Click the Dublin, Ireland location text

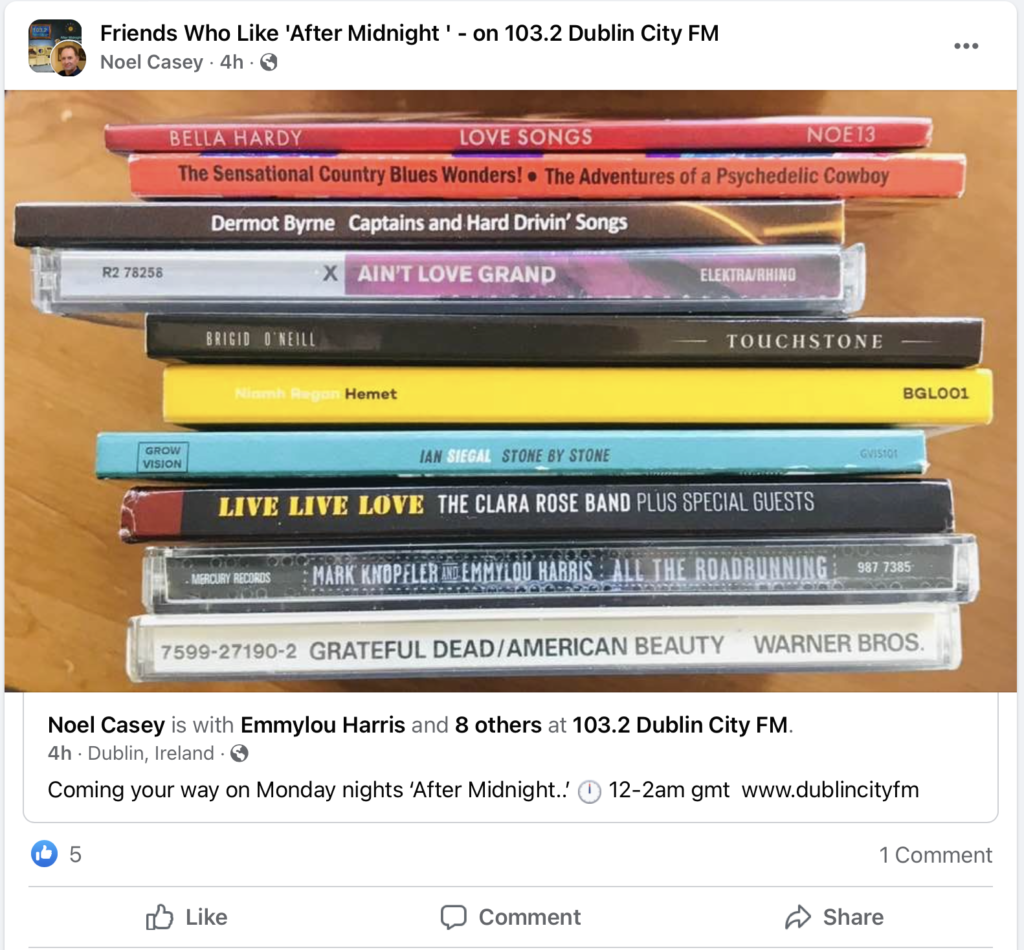click(151, 753)
